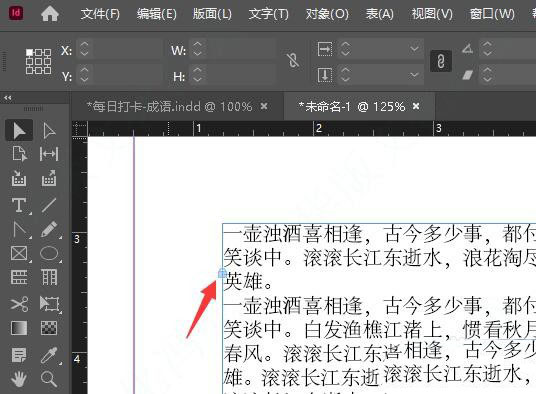Select the Content Collector tool
The height and width of the screenshot is (394, 536).
[19, 178]
